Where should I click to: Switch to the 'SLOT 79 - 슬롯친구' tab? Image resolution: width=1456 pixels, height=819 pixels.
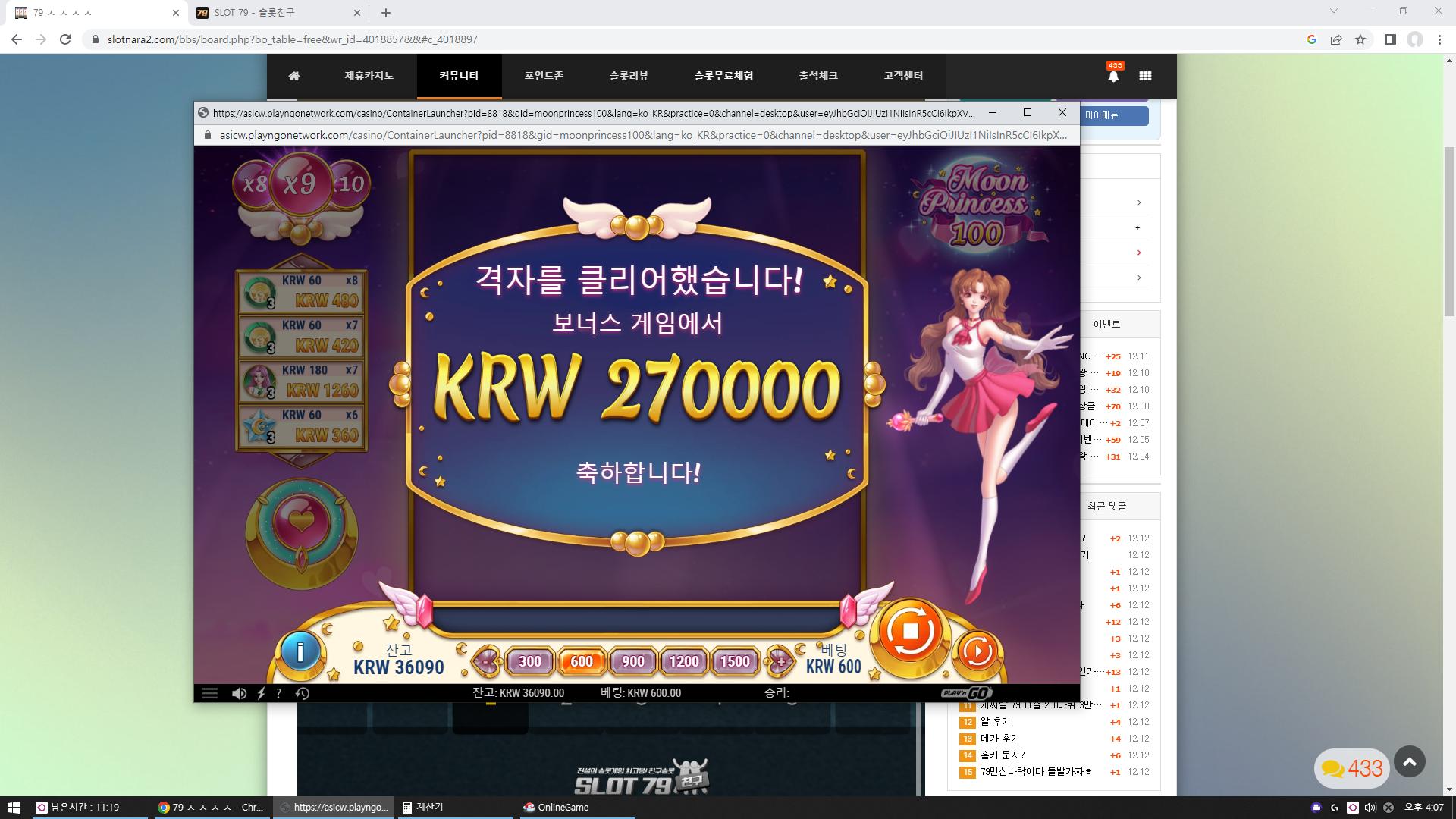278,13
